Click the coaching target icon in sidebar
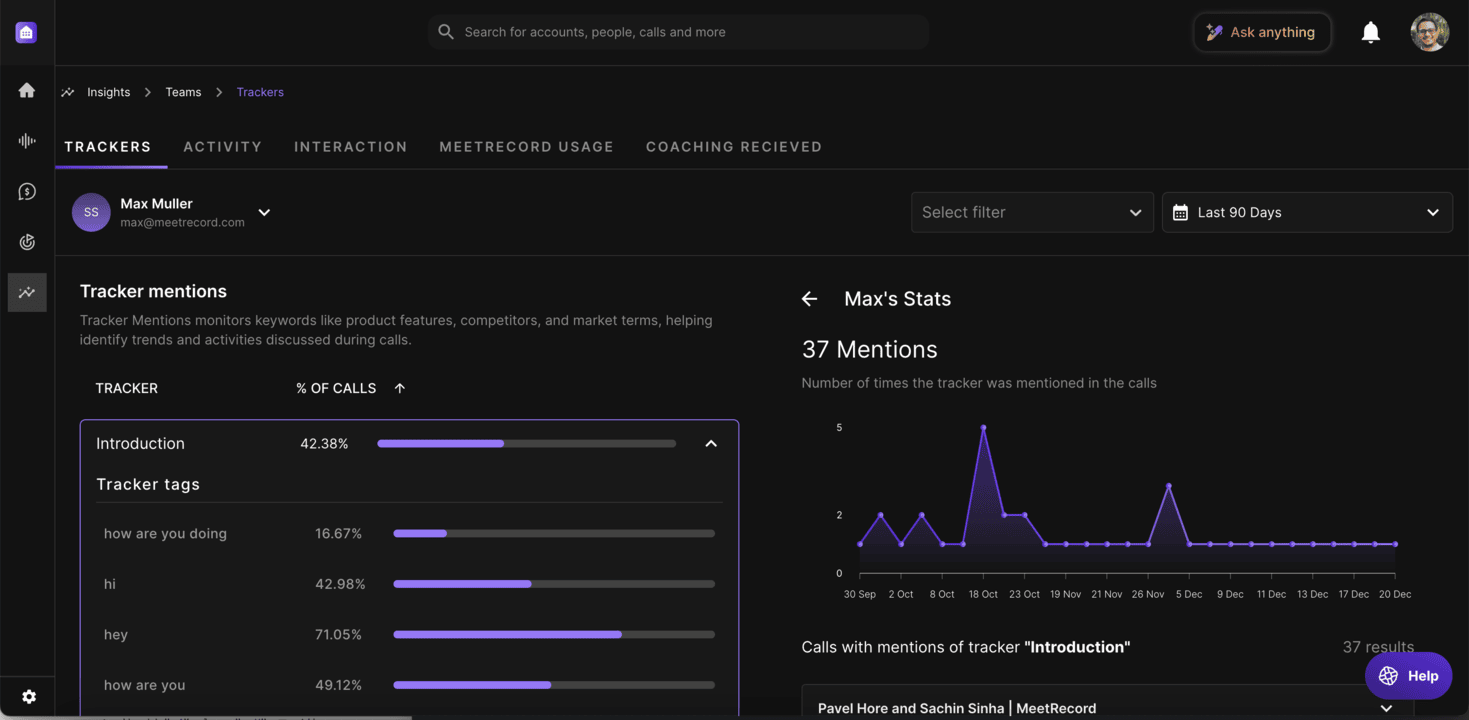 coord(27,242)
